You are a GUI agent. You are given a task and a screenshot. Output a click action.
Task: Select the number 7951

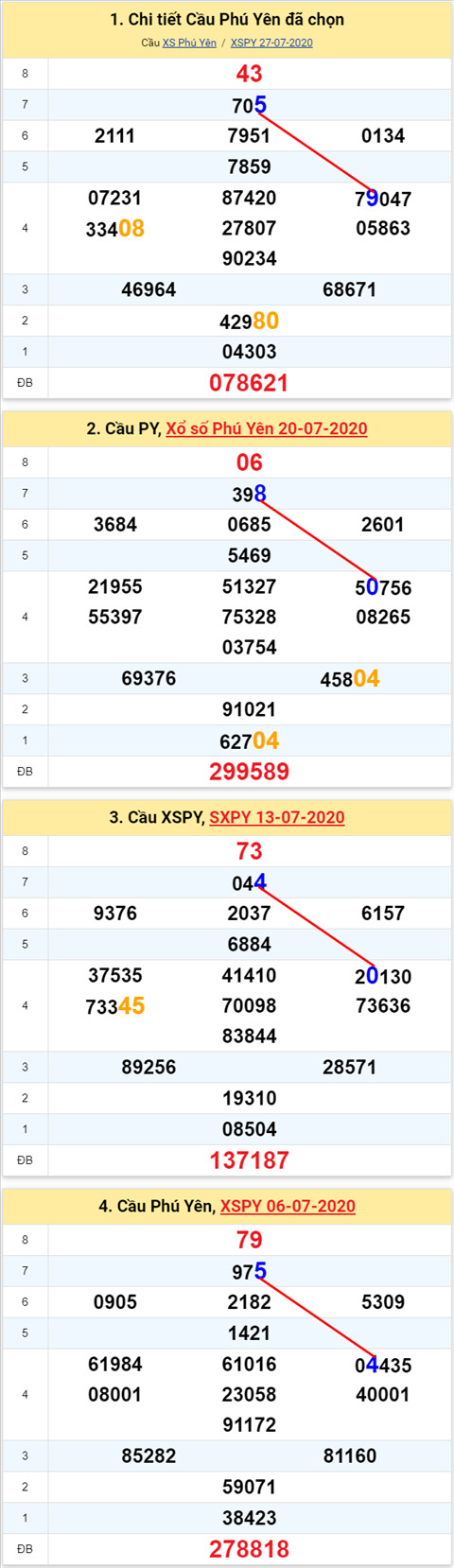(x=249, y=136)
